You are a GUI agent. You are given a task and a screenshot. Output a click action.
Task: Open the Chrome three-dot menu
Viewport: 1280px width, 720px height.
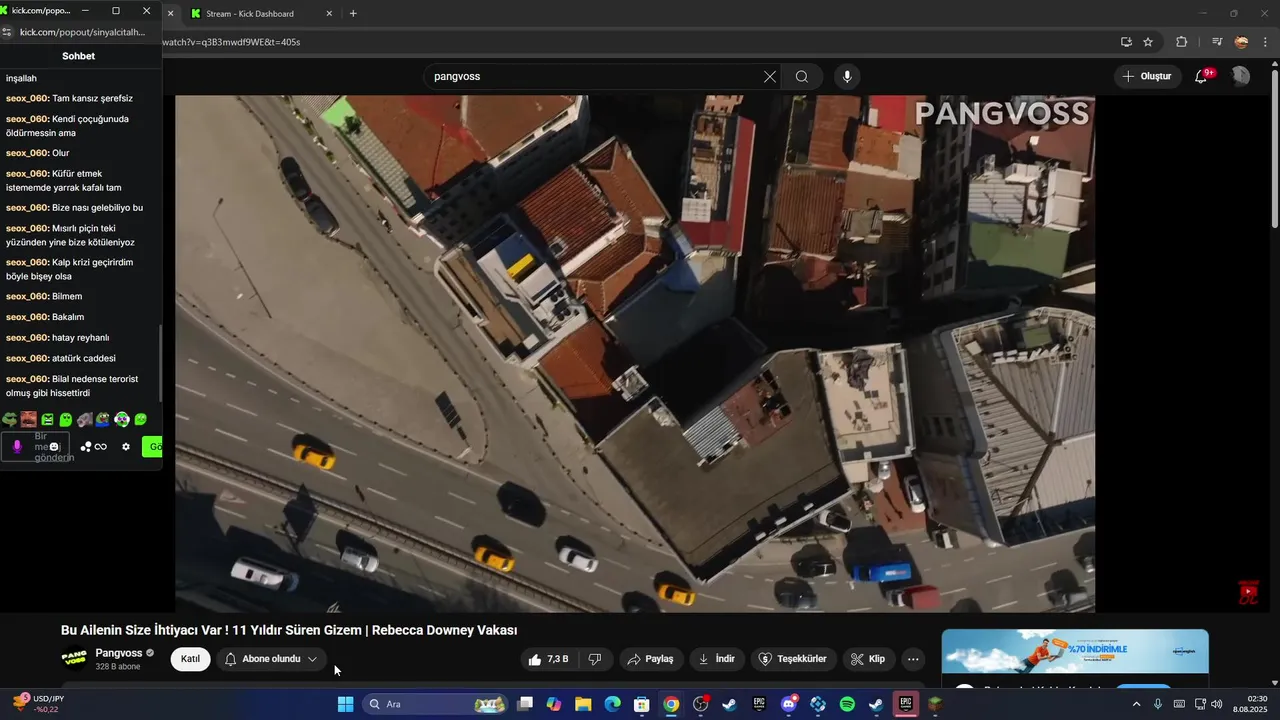pos(1266,42)
